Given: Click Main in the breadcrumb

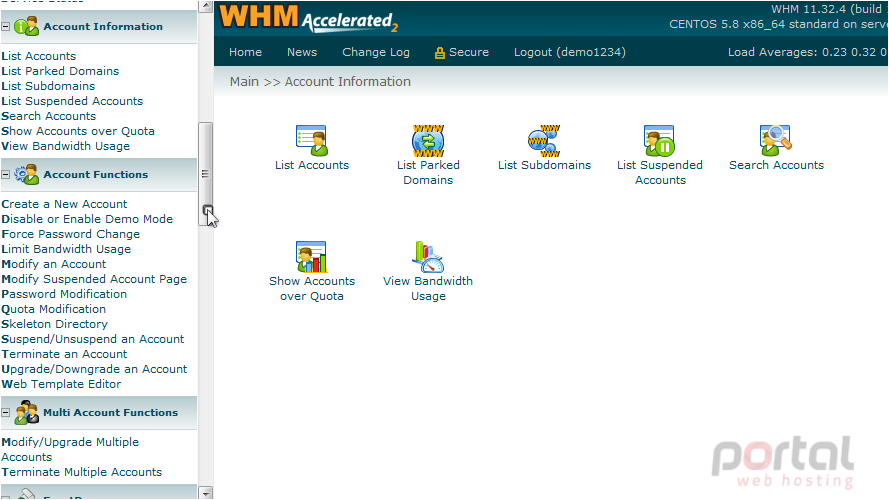Looking at the screenshot, I should 244,82.
